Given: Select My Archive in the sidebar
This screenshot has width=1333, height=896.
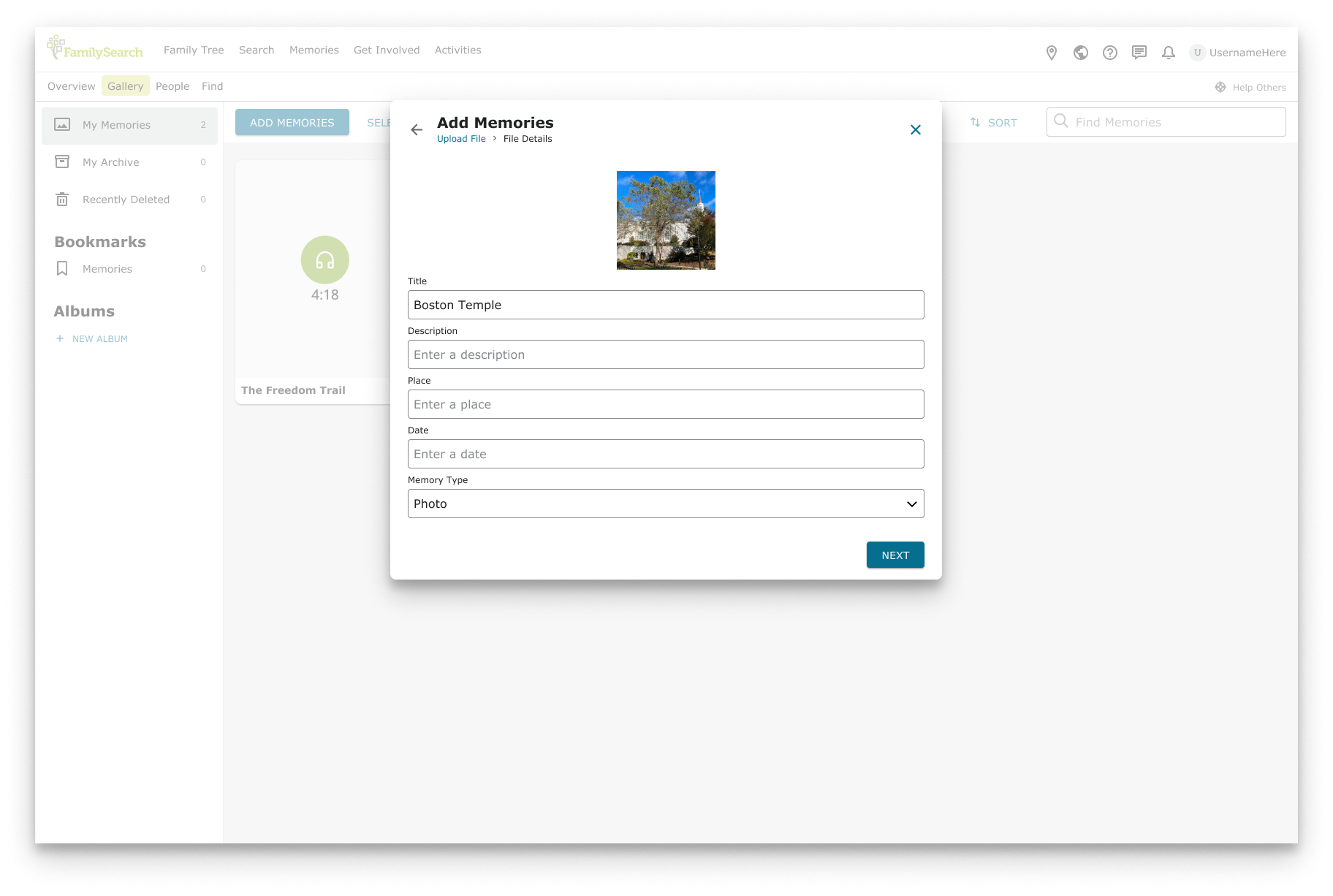Looking at the screenshot, I should click(111, 162).
